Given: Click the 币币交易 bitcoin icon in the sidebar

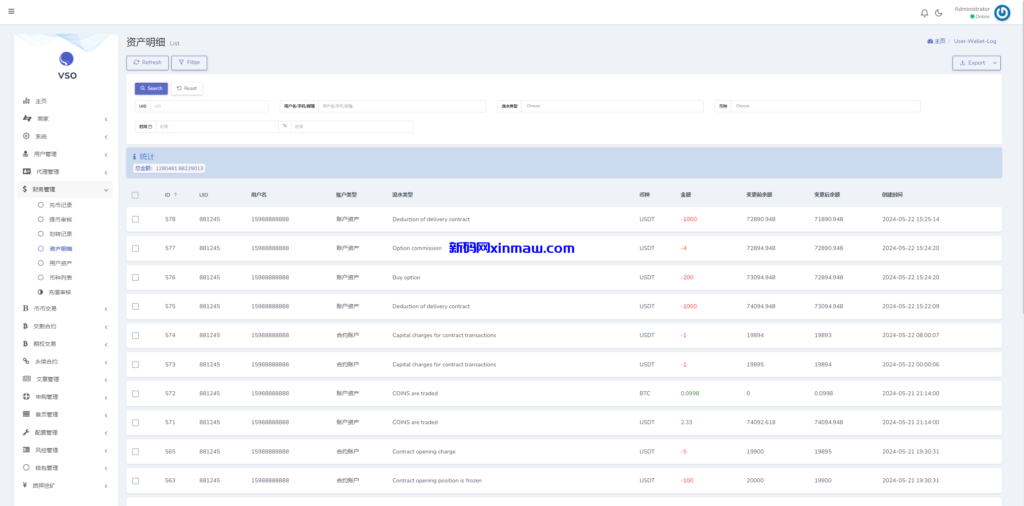Looking at the screenshot, I should 26,309.
